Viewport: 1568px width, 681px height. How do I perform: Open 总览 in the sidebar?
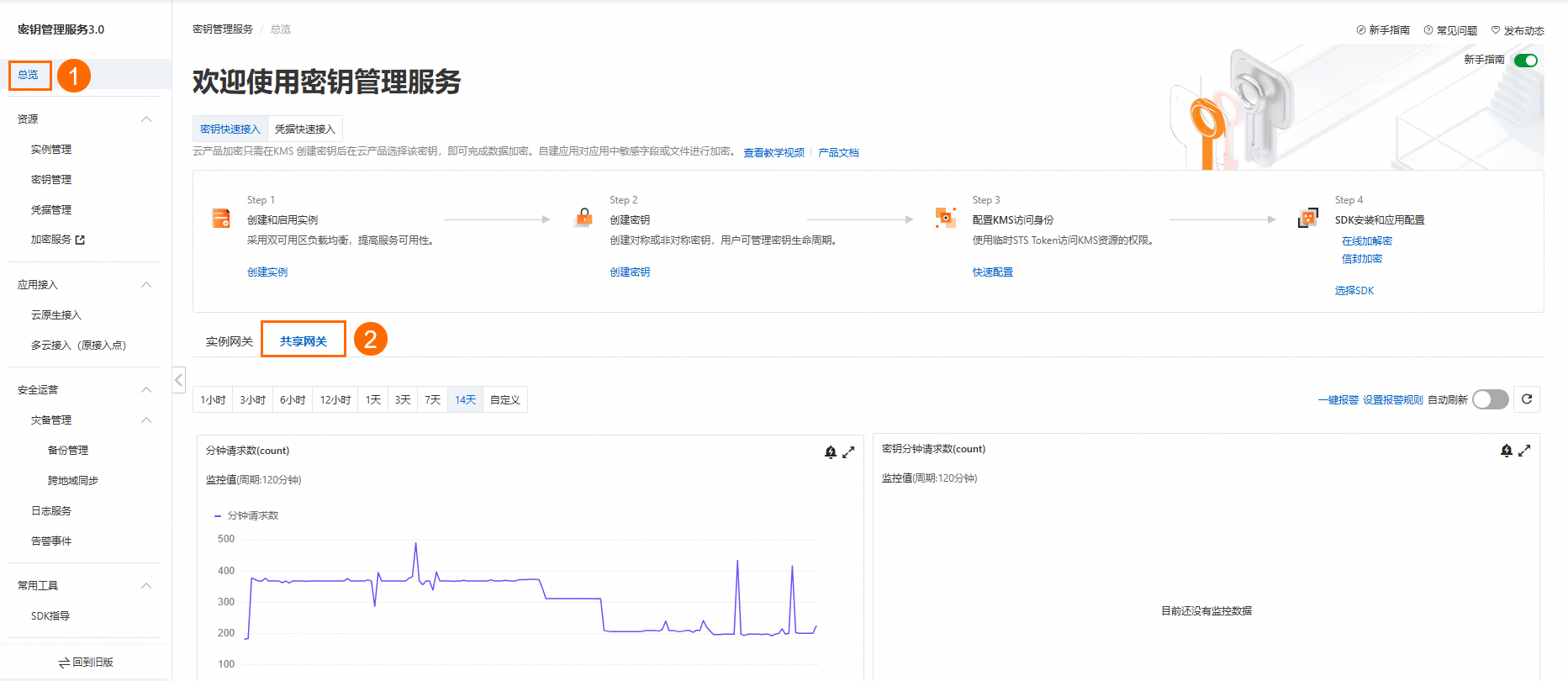[28, 75]
